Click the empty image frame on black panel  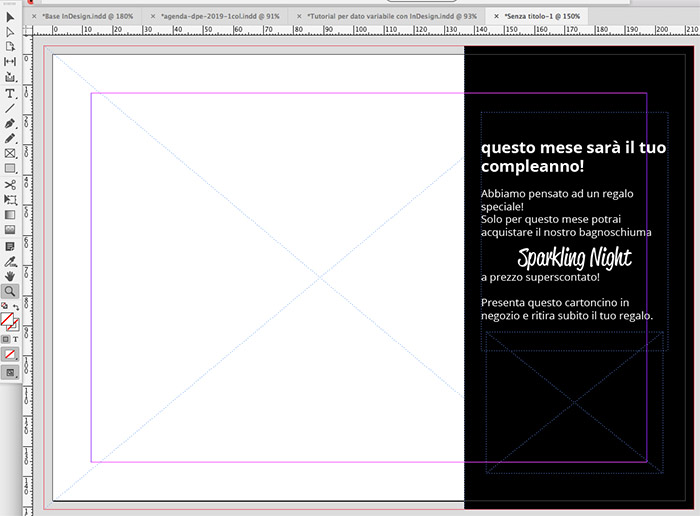click(x=575, y=402)
